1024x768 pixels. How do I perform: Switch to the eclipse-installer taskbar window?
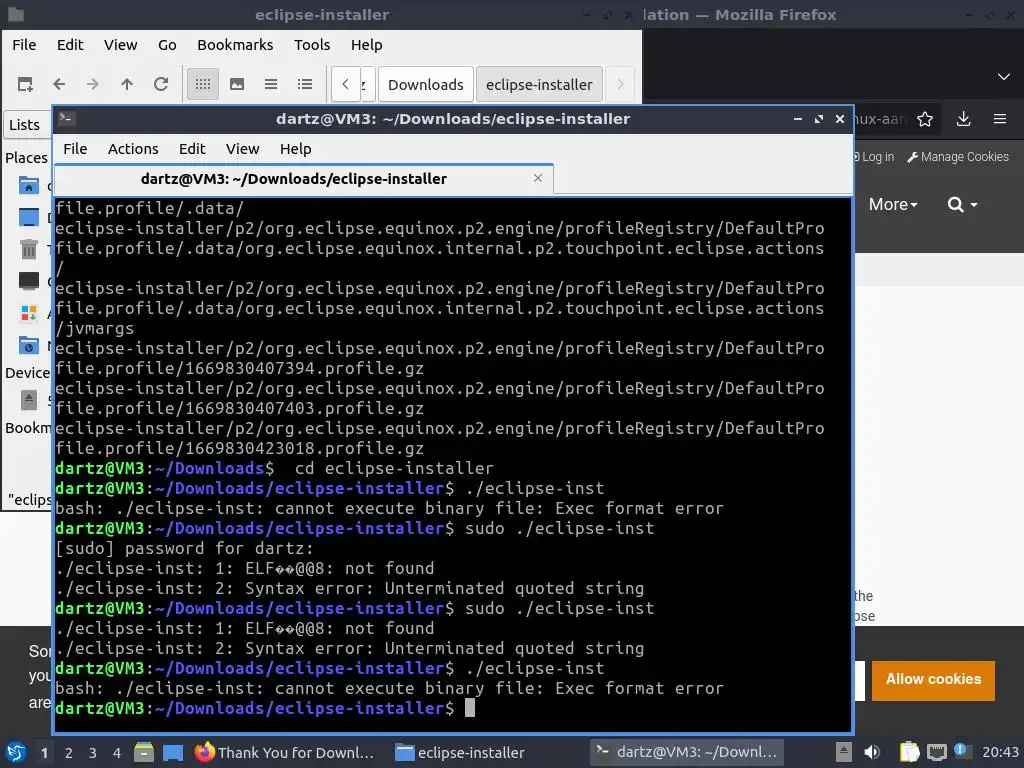[460, 752]
